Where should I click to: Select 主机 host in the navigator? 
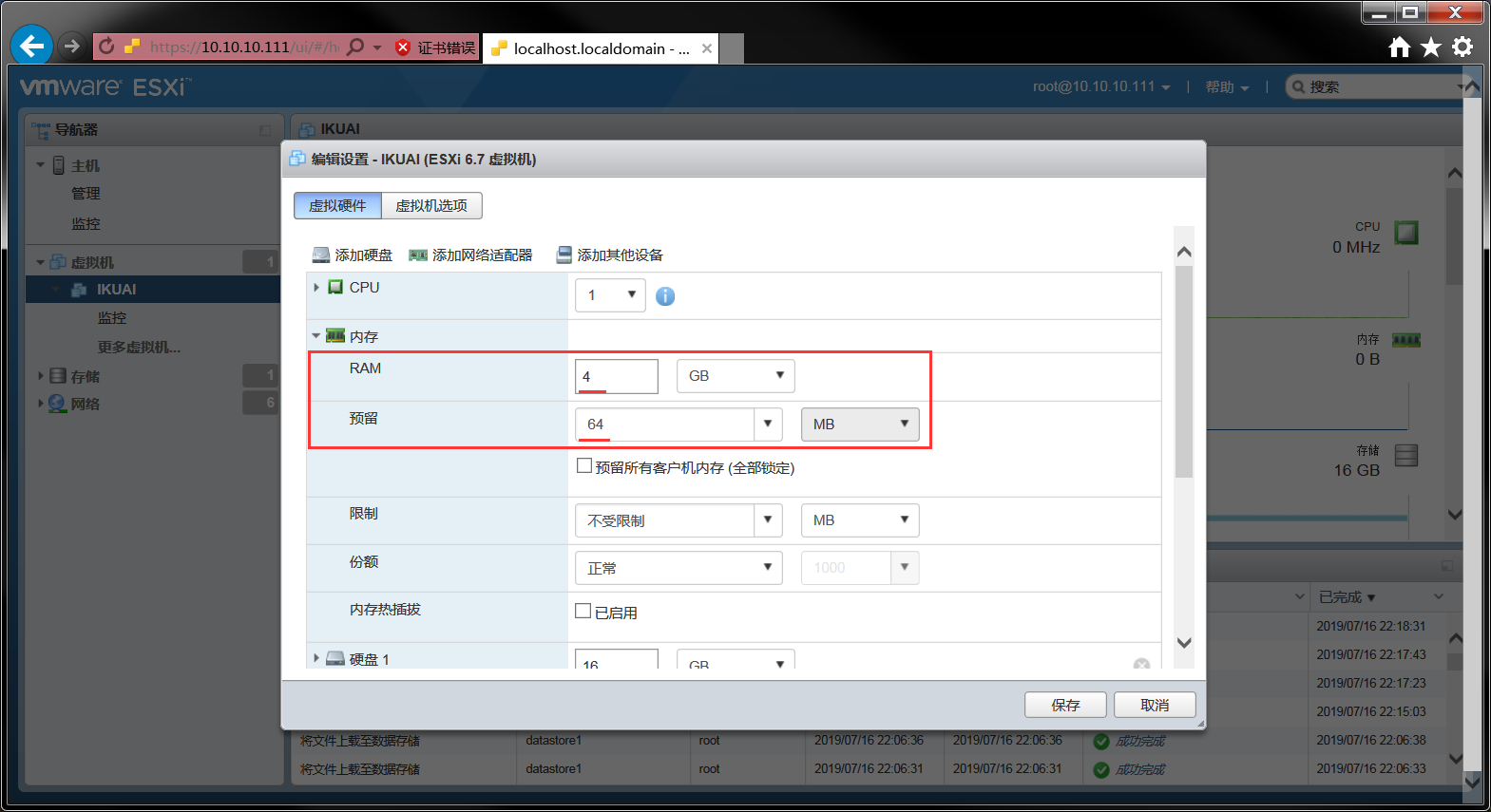click(x=85, y=165)
